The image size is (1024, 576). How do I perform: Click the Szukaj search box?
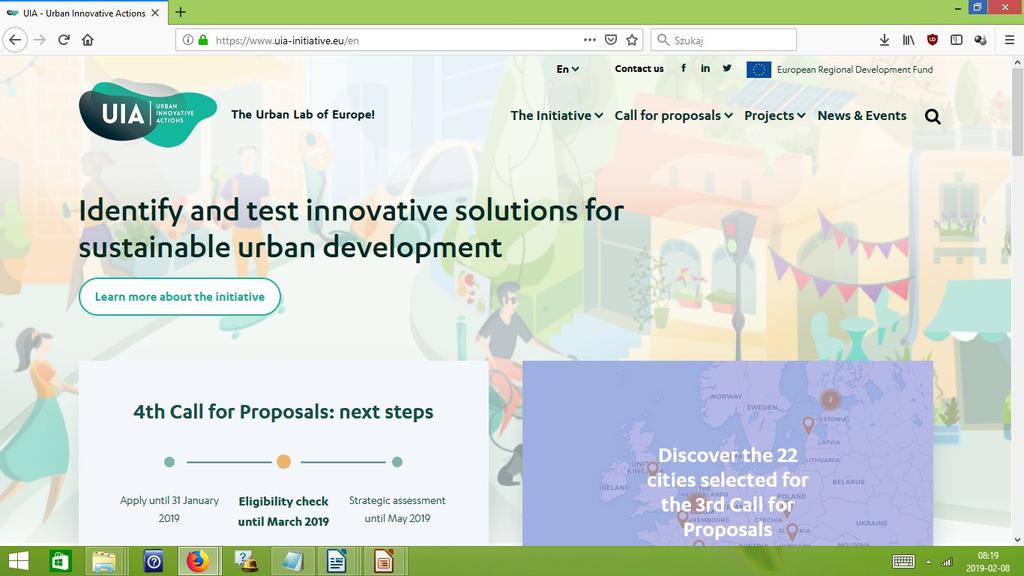(x=724, y=40)
